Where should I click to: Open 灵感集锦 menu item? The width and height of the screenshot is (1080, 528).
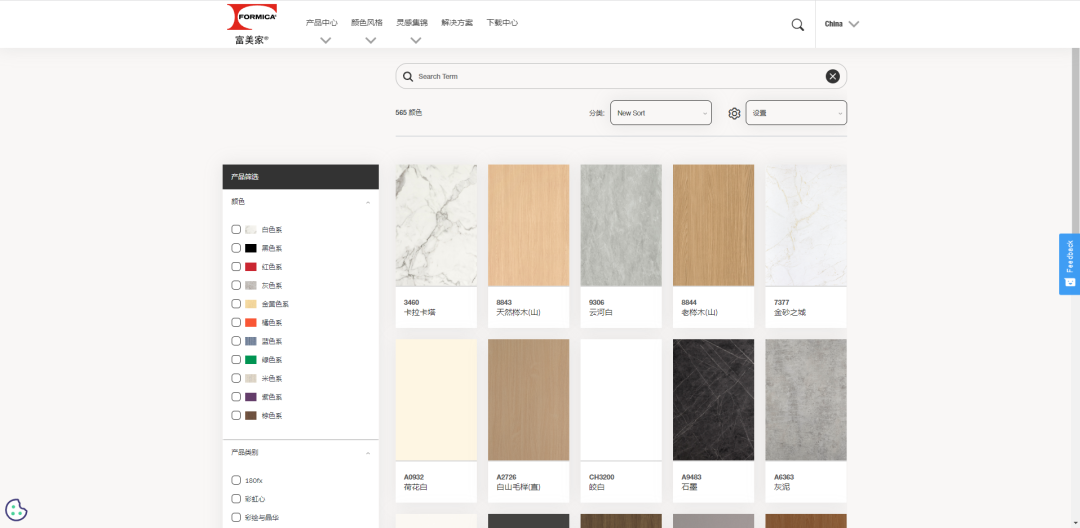(412, 23)
